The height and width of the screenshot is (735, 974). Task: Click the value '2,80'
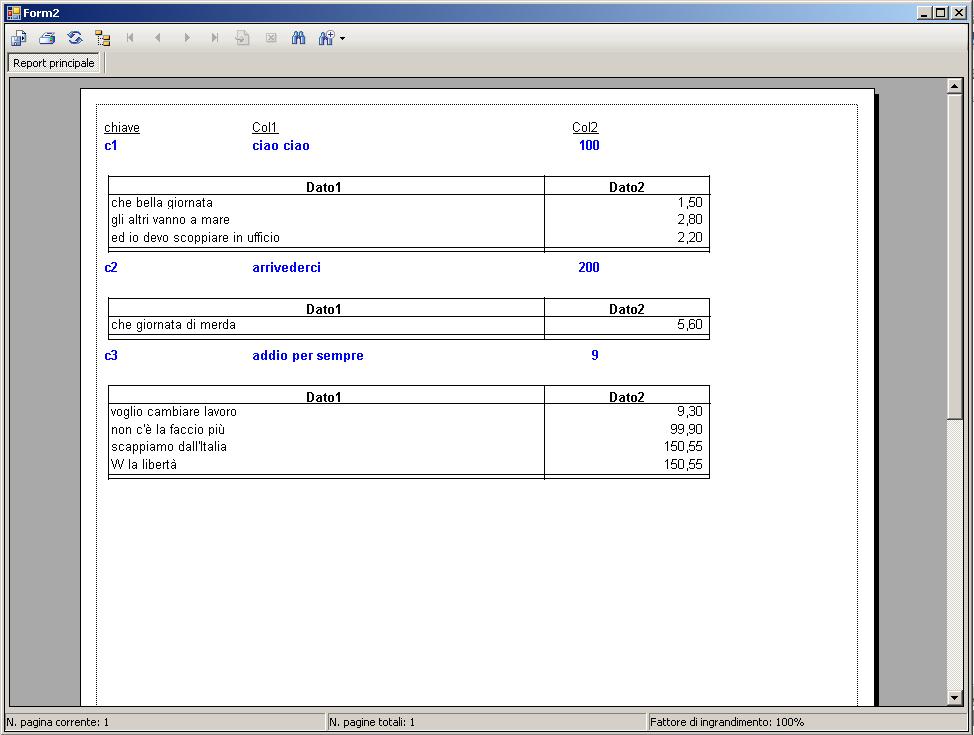point(690,220)
